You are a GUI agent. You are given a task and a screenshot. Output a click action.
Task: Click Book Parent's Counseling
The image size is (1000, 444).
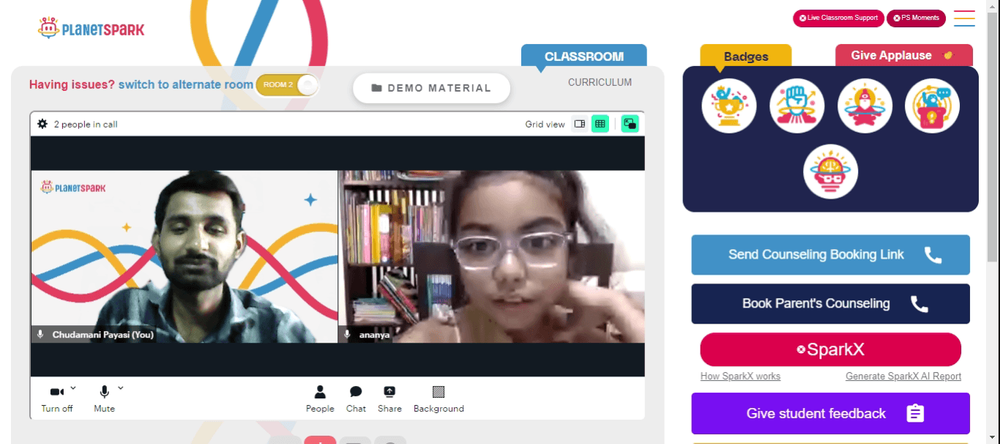pos(830,304)
